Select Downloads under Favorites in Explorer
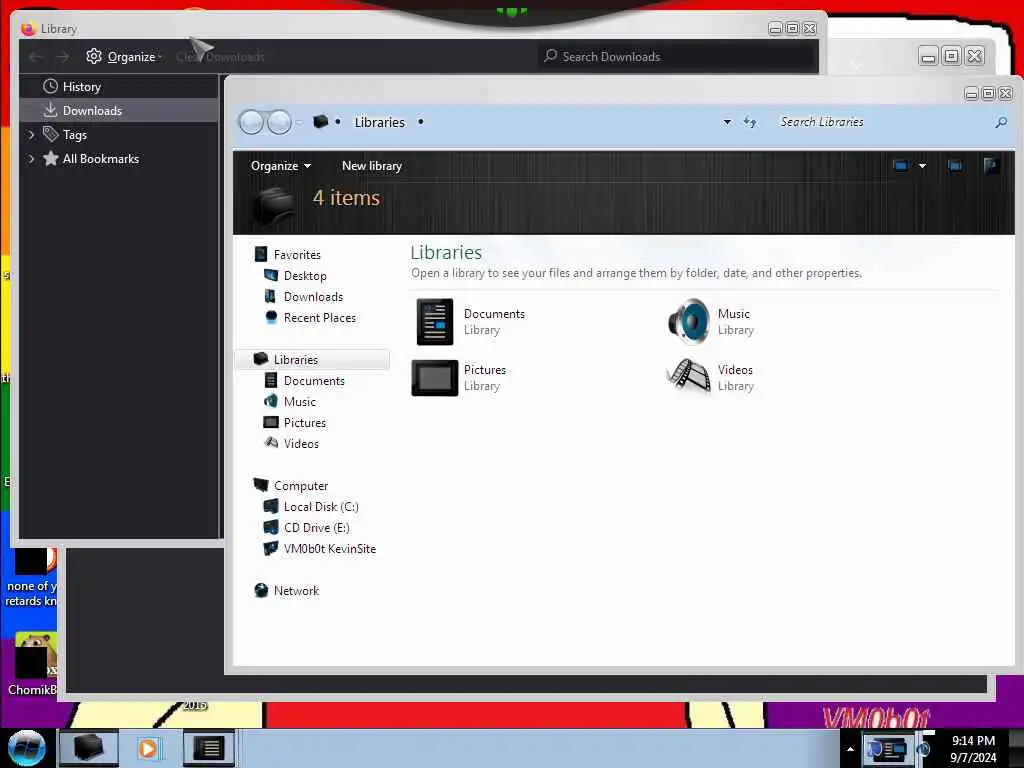 pos(313,296)
